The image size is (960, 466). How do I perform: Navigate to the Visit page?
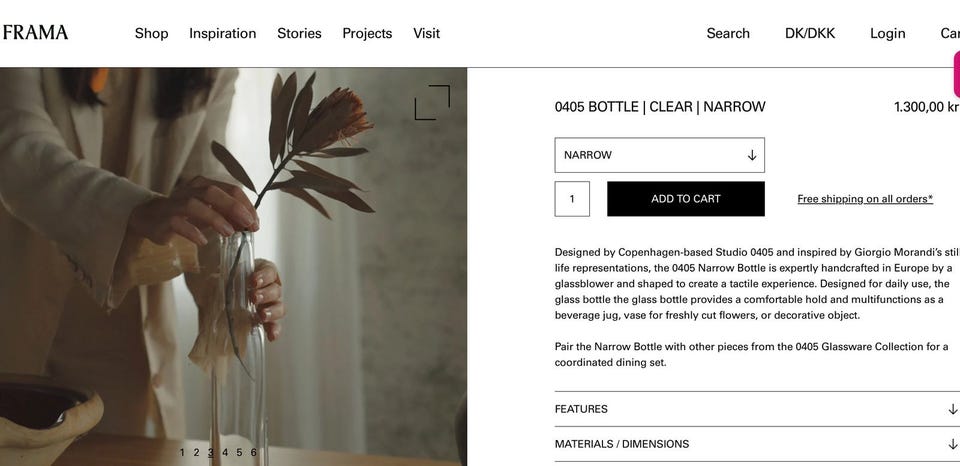click(426, 33)
